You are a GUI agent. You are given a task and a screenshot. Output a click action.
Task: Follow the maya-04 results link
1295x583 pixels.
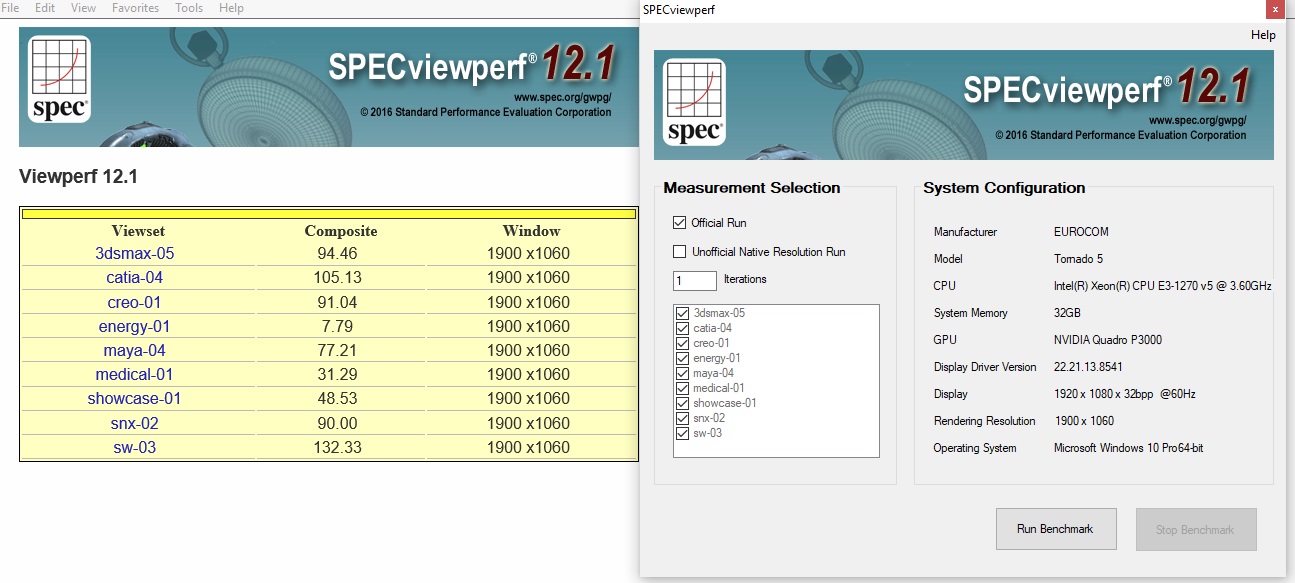pyautogui.click(x=134, y=351)
